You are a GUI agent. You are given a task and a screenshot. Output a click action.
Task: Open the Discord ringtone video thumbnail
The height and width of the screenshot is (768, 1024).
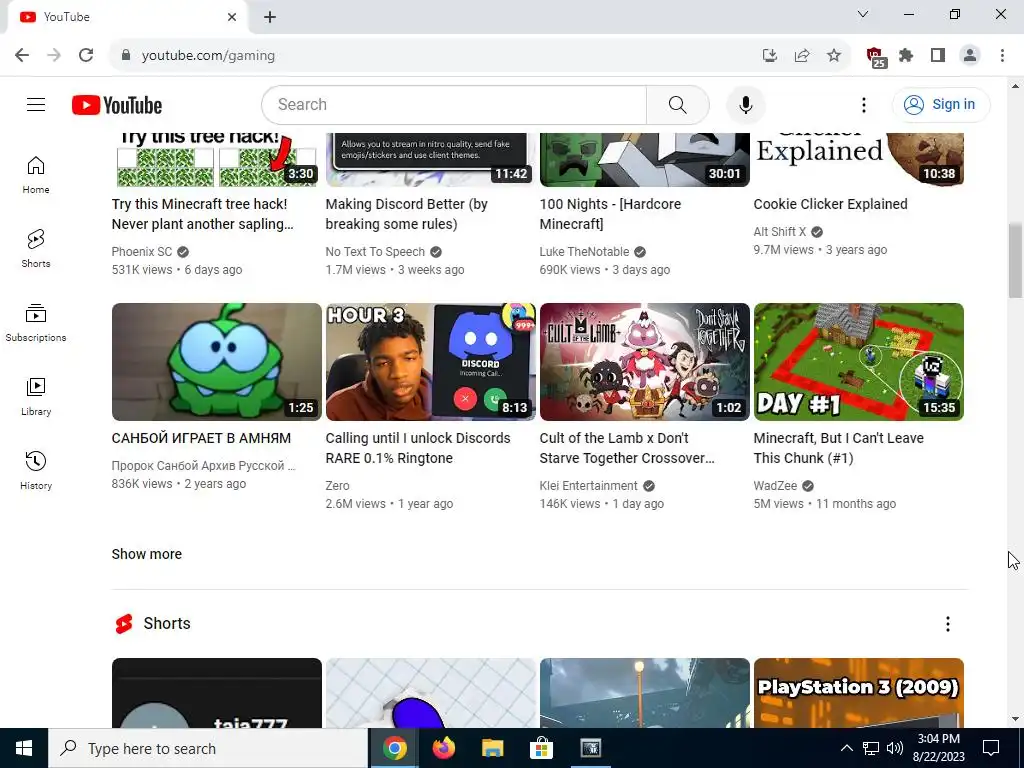click(431, 362)
